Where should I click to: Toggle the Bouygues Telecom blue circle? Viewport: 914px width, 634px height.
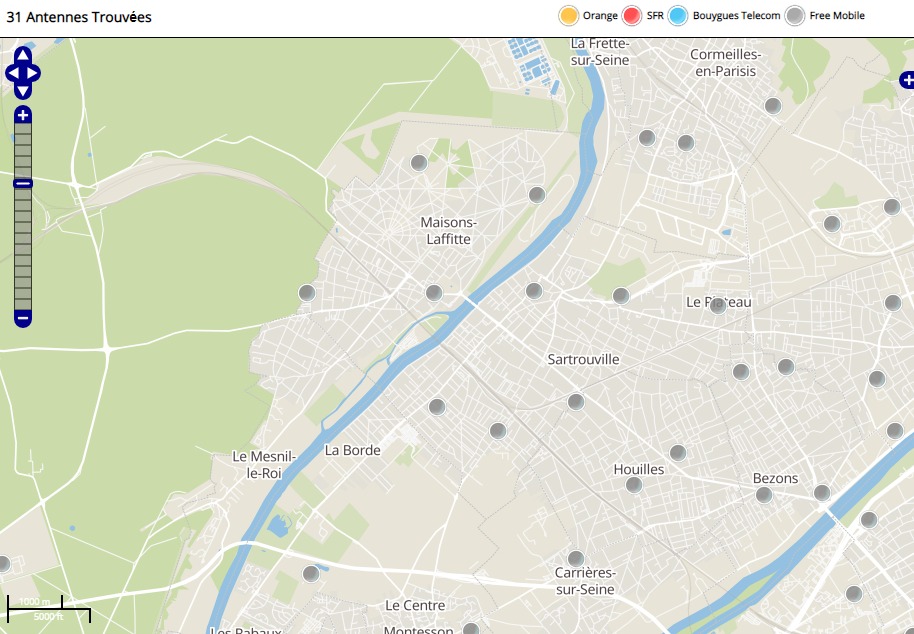(x=678, y=16)
